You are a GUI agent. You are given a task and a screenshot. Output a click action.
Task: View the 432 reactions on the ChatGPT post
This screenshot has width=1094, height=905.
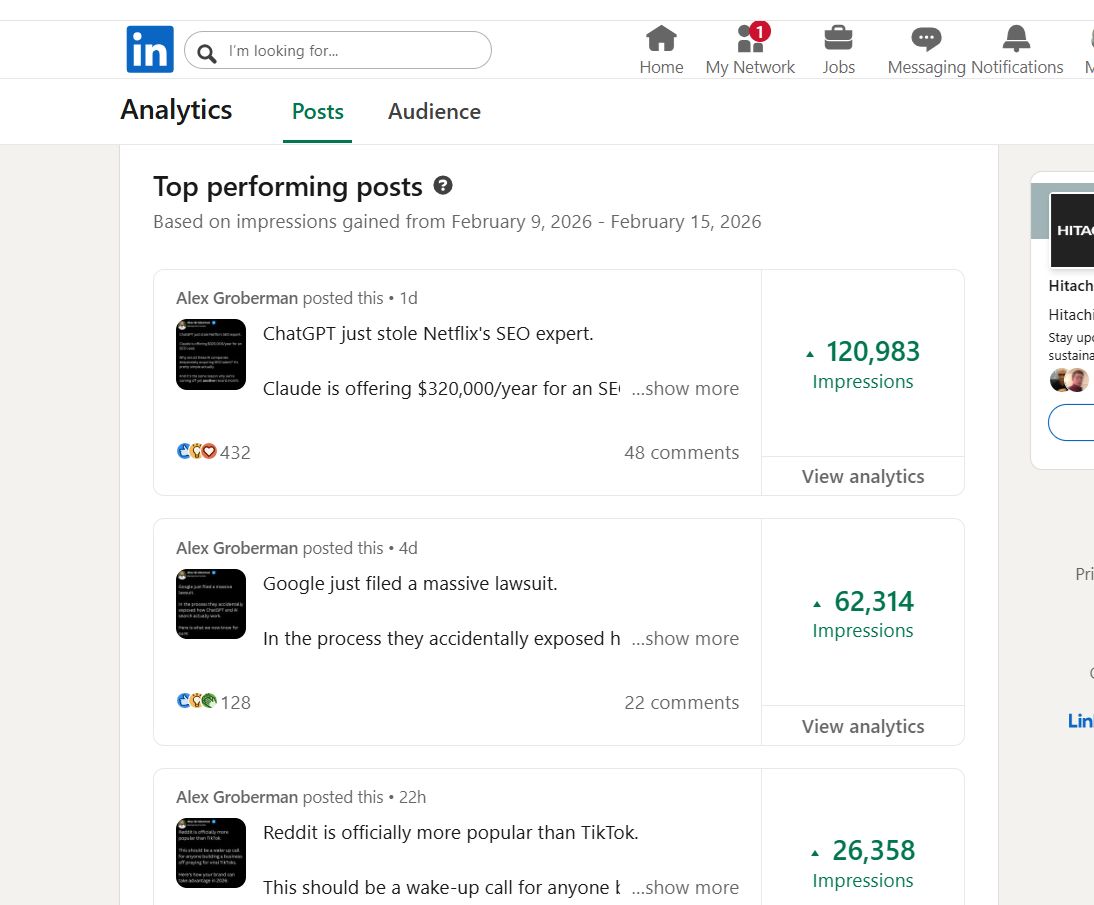point(213,452)
